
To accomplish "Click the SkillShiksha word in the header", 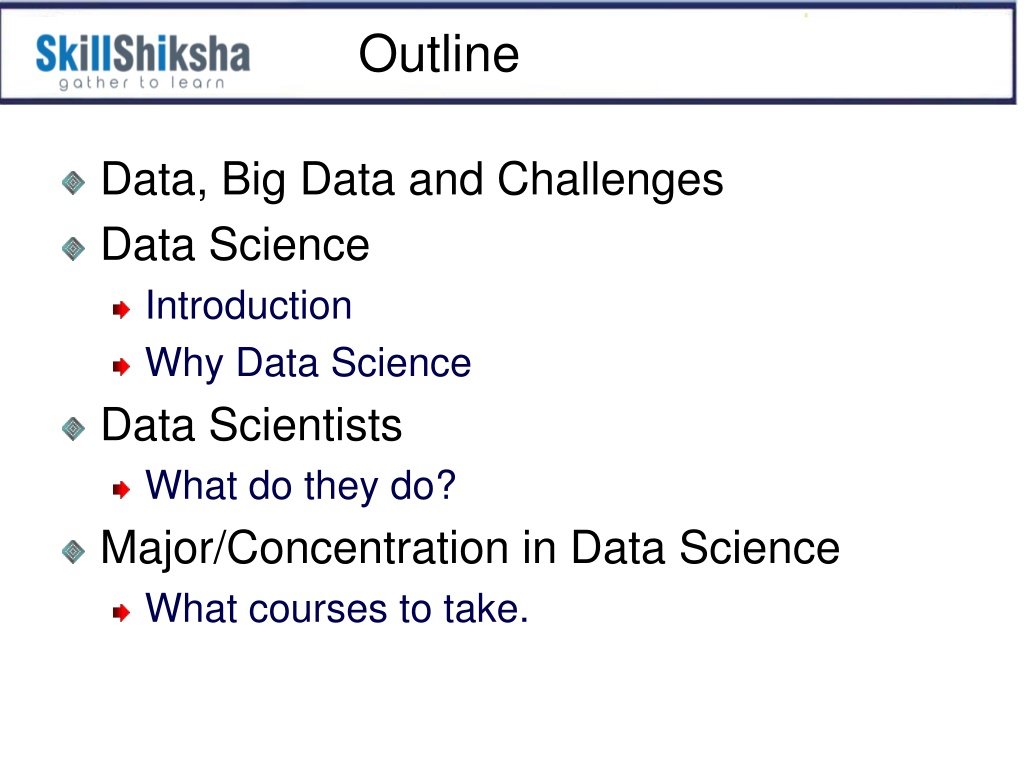I will 142,54.
